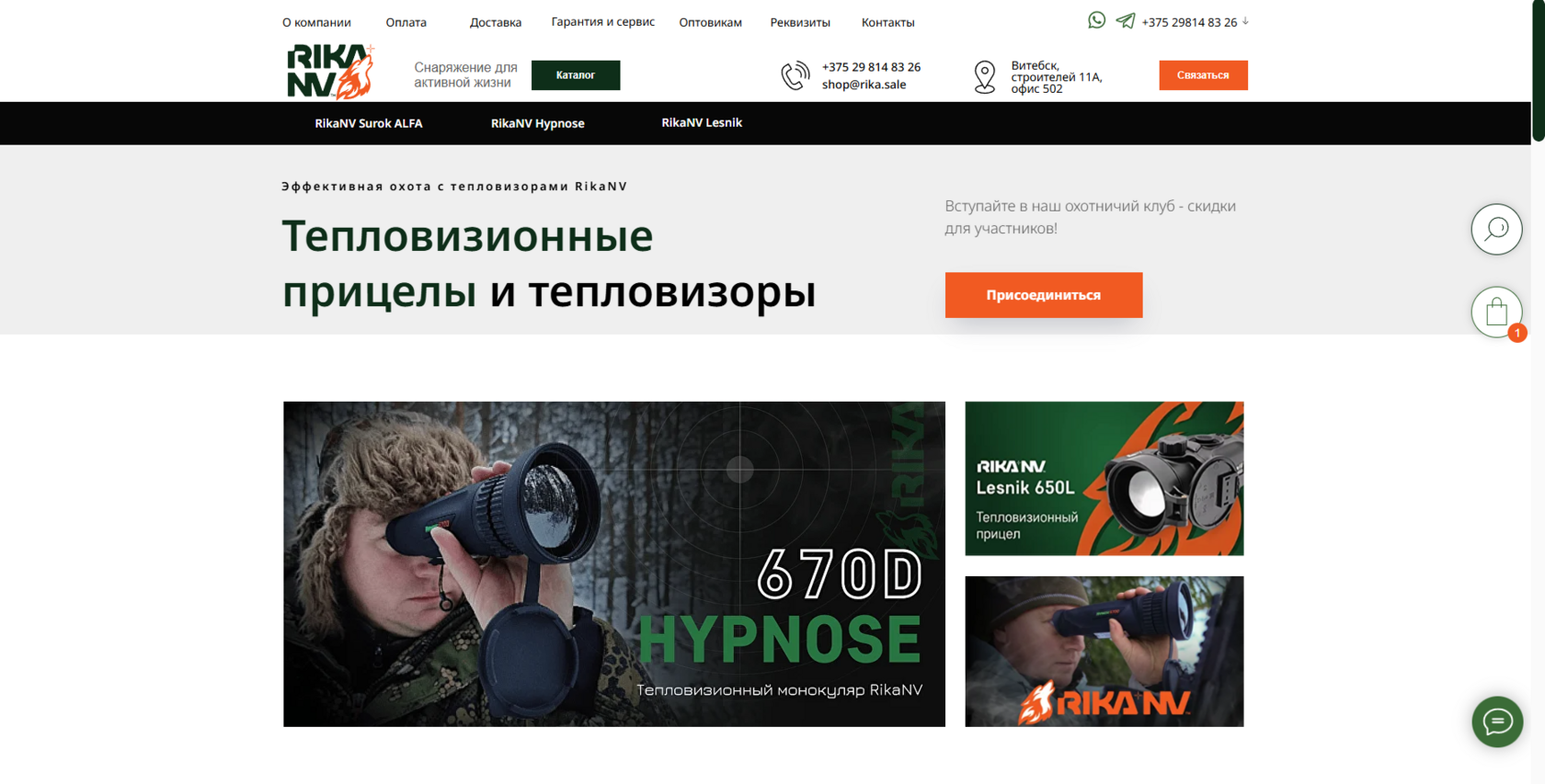This screenshot has width=1545, height=784.
Task: Click the Тепловизионные прицелы и тепловизоры heading
Action: tap(549, 264)
